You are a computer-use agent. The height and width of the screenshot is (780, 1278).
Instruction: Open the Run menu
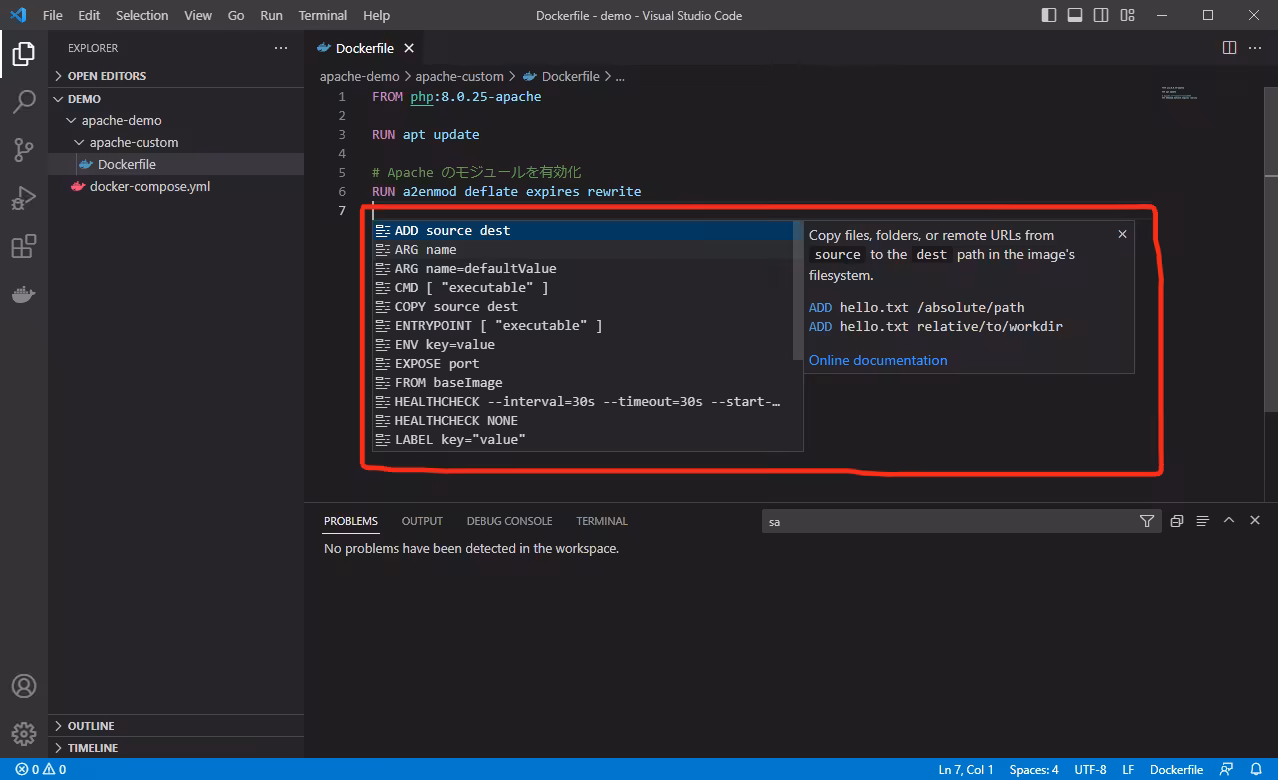(x=271, y=15)
